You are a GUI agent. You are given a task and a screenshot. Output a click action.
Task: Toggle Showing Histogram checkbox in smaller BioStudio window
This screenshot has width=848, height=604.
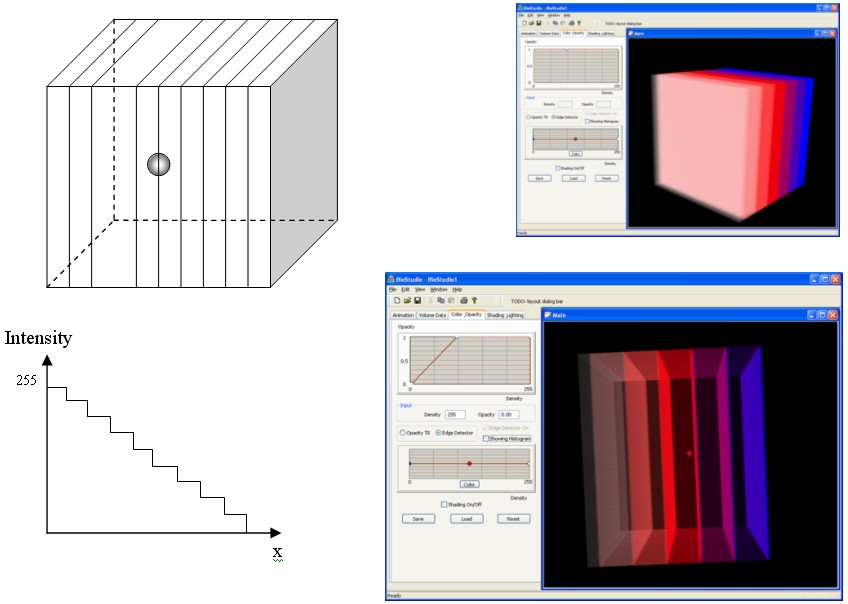587,122
